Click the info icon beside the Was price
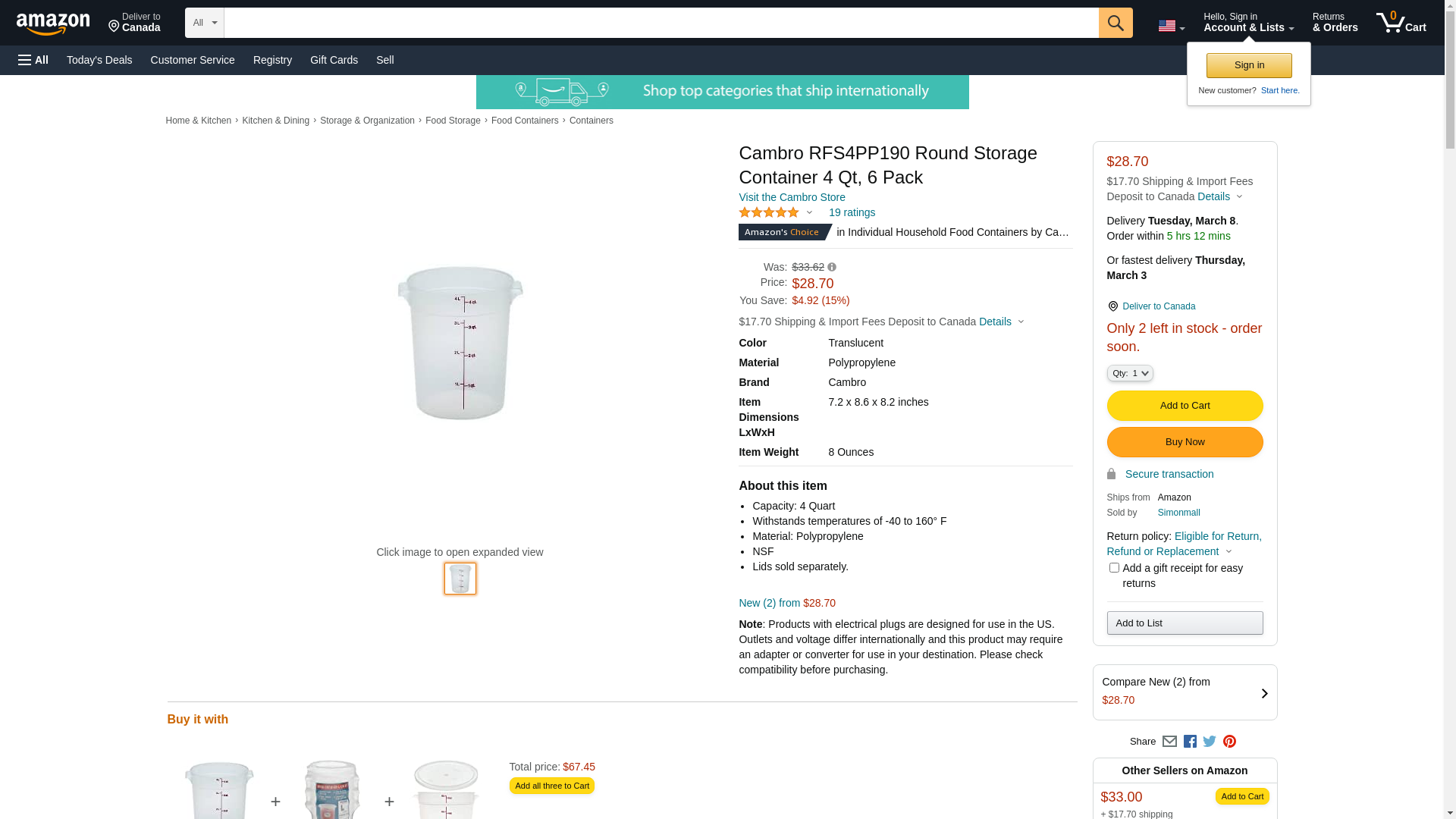 tap(832, 267)
